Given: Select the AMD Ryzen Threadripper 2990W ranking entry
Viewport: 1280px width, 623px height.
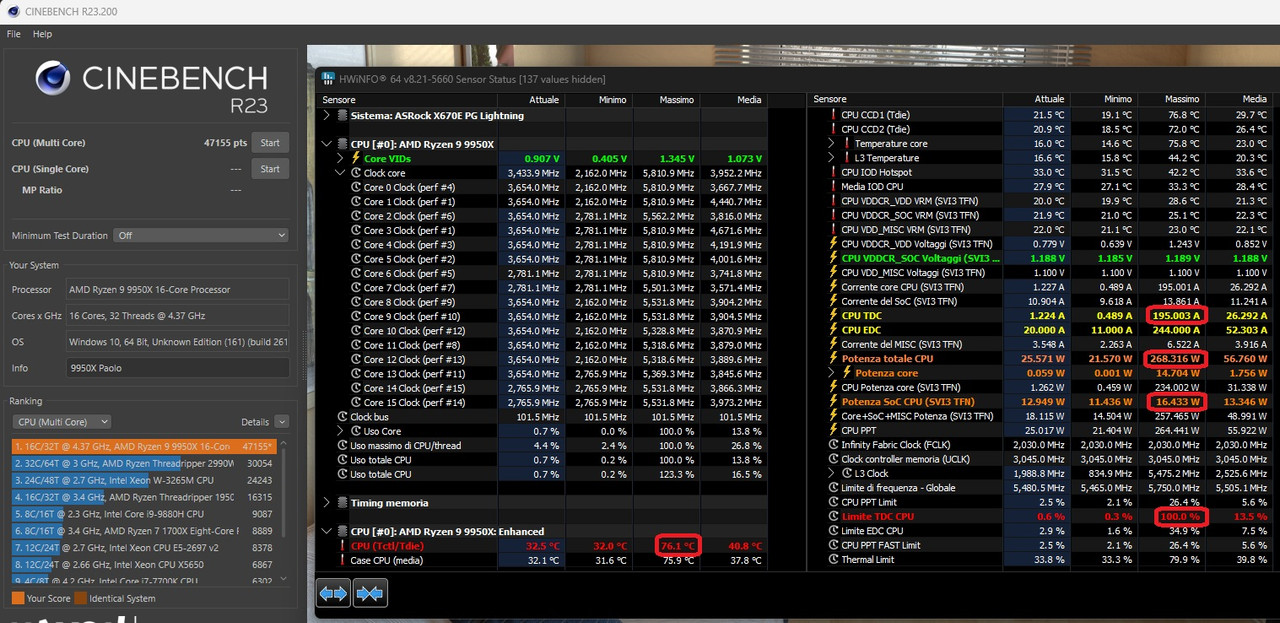Looking at the screenshot, I should [146, 464].
